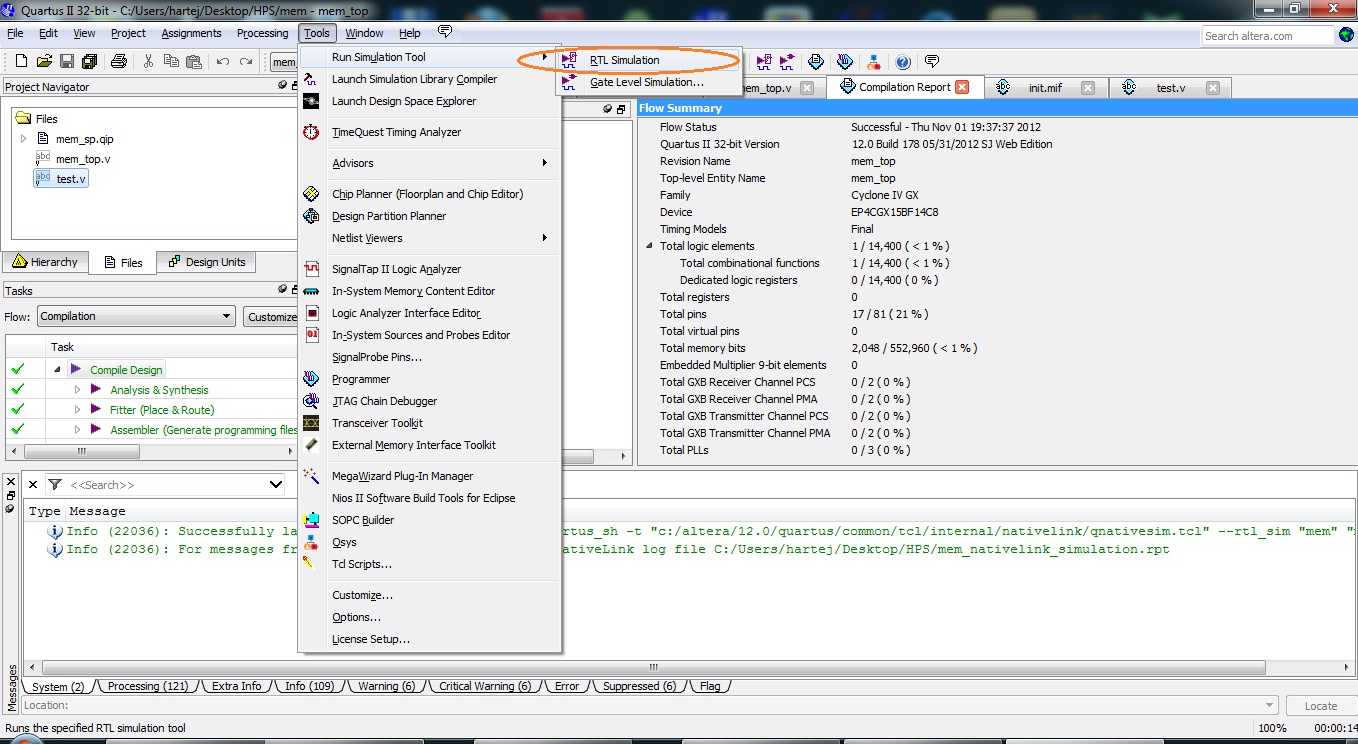Click the Save toolbar icon
This screenshot has height=744, width=1358.
pos(67,62)
